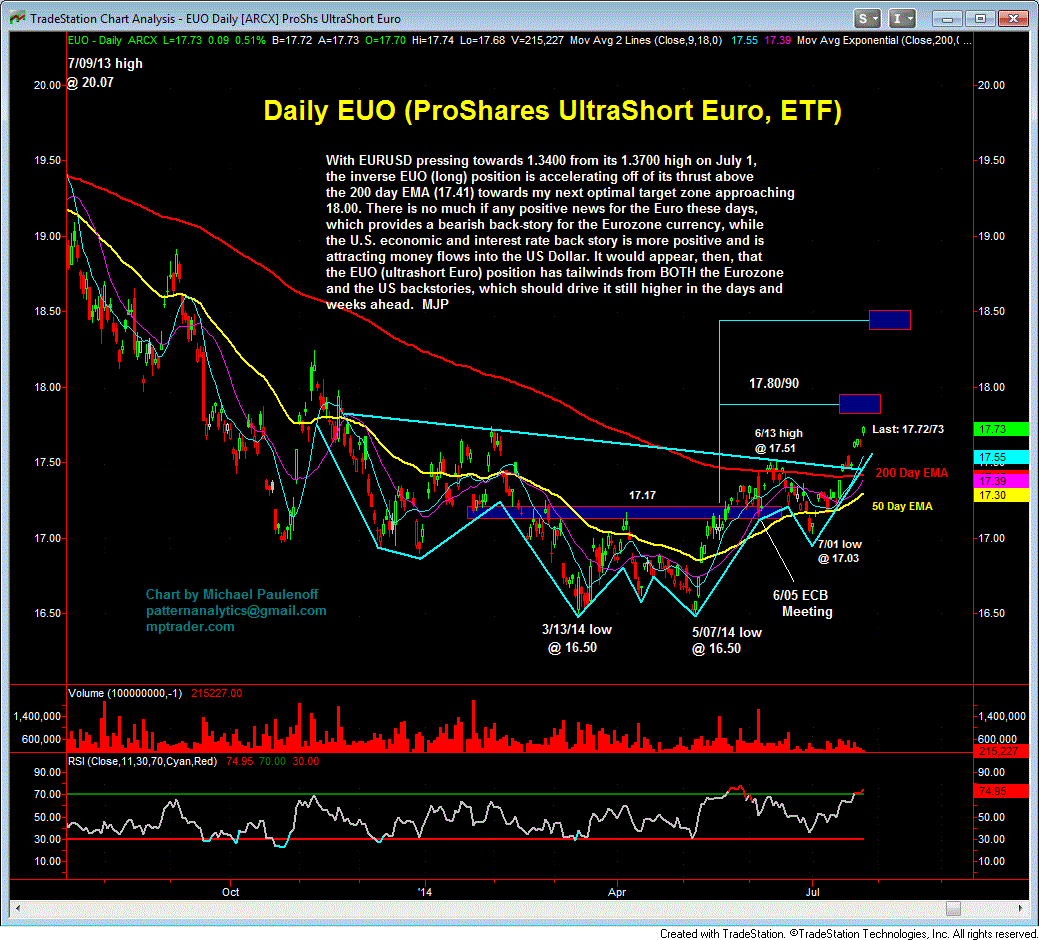Click the "'14" date-axis label
1039x940 pixels.
[425, 892]
